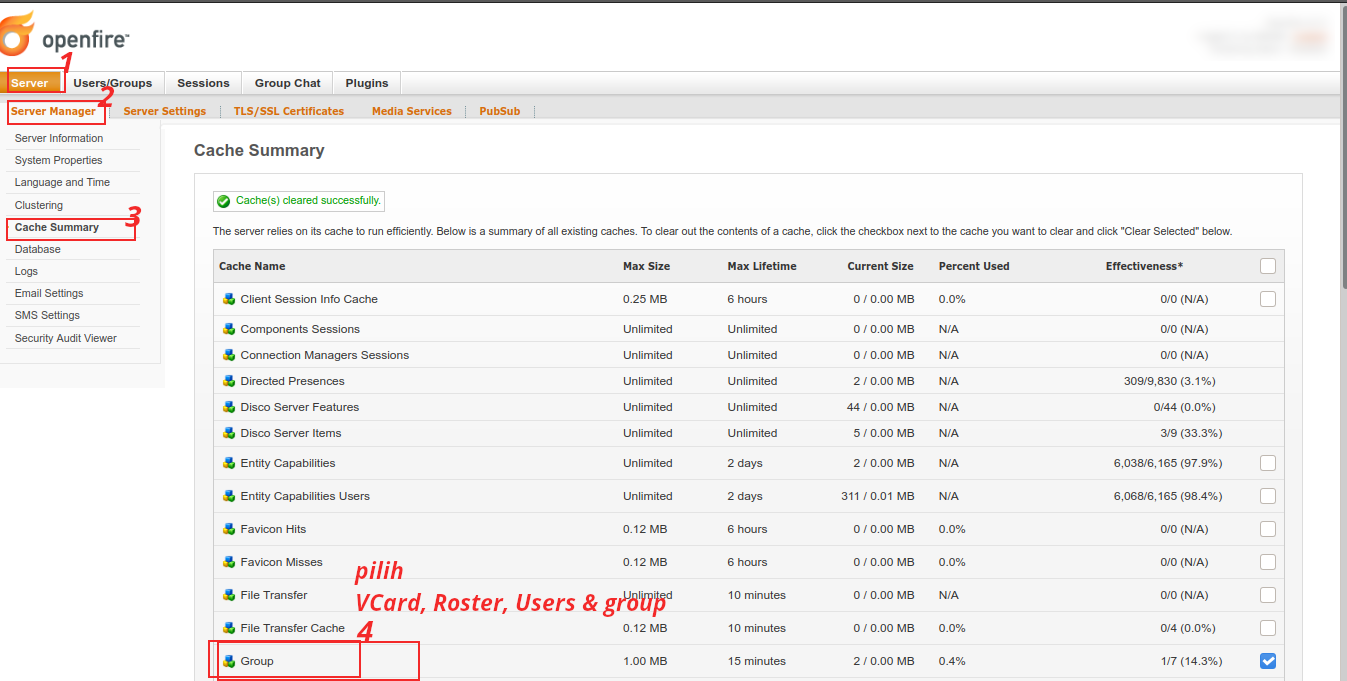Open TLS/SSL Certificates section
The width and height of the screenshot is (1347, 681).
point(289,111)
